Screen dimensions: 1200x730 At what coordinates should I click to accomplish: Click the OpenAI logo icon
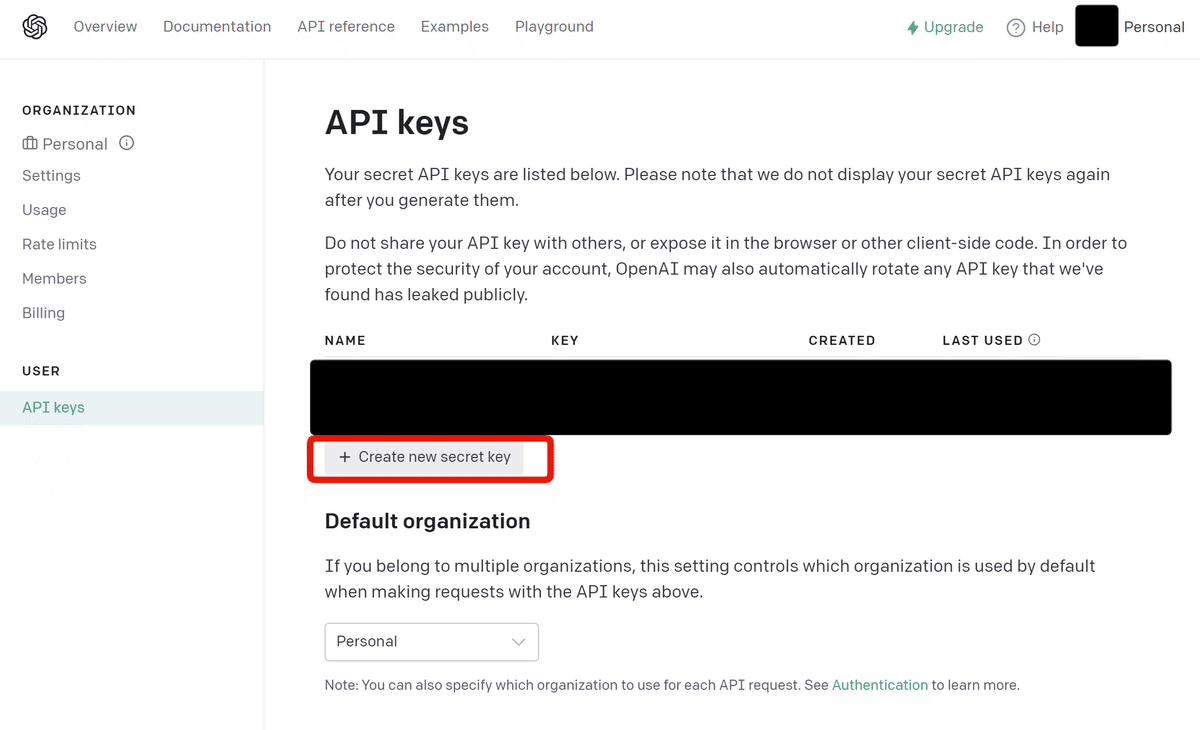pyautogui.click(x=35, y=27)
